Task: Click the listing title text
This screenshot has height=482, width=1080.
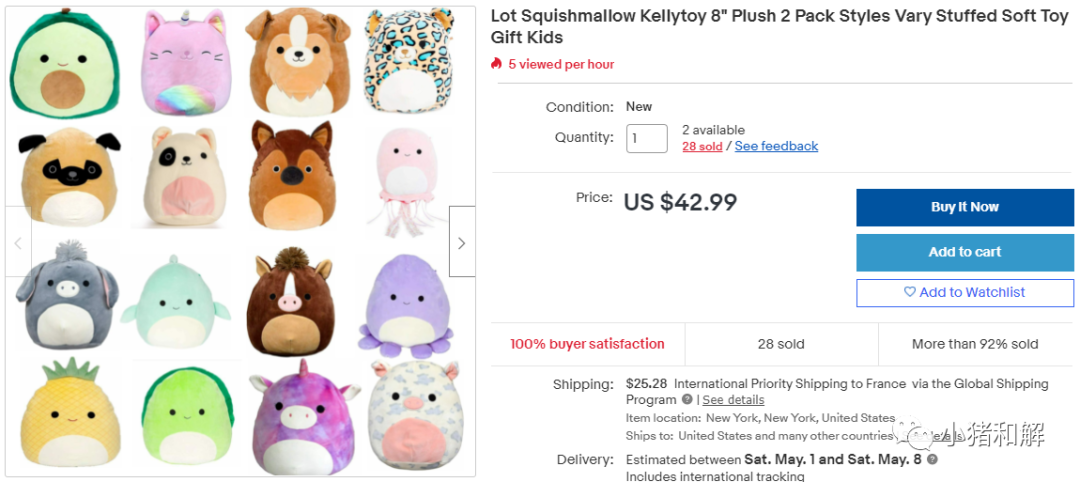Action: point(778,27)
